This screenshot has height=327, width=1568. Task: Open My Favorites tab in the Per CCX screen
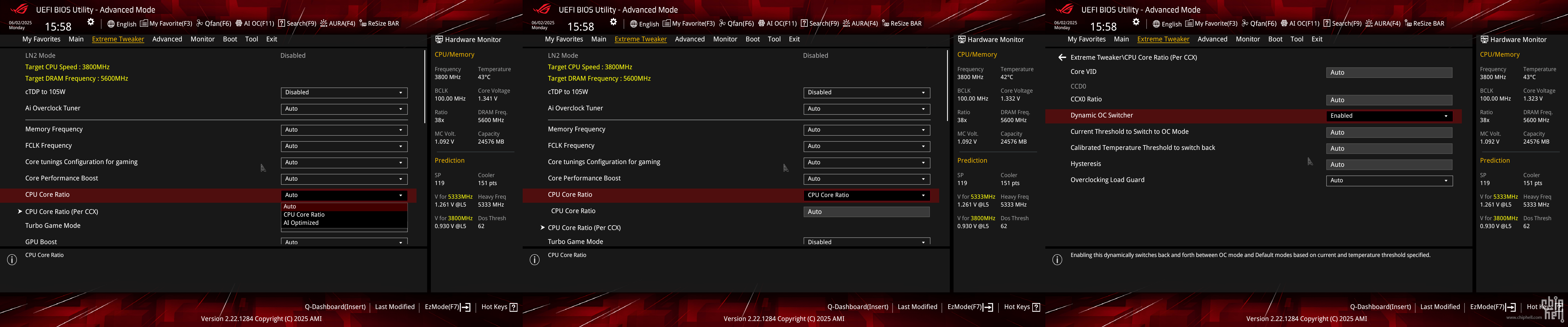coord(1086,39)
